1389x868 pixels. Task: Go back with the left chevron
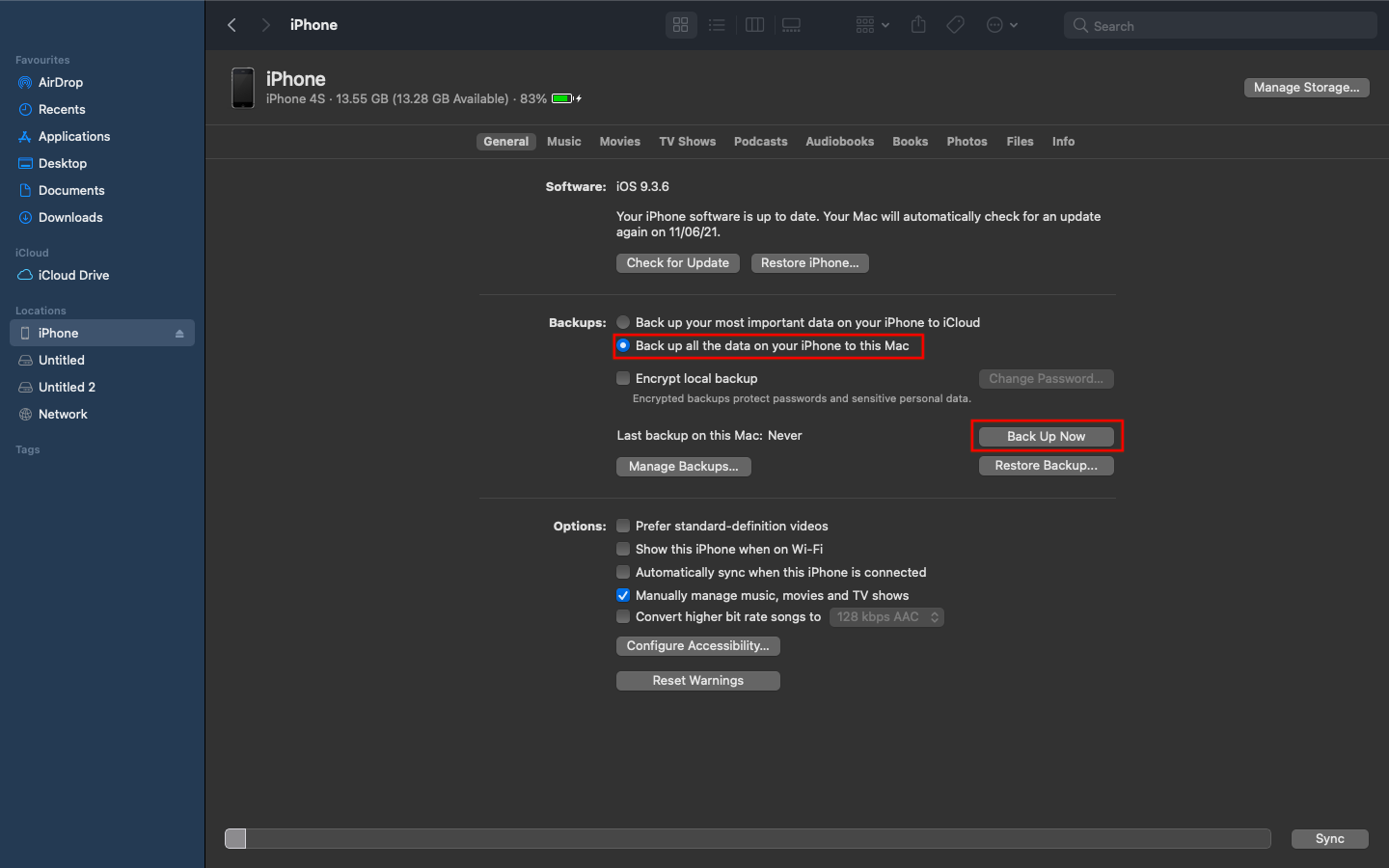click(x=231, y=25)
